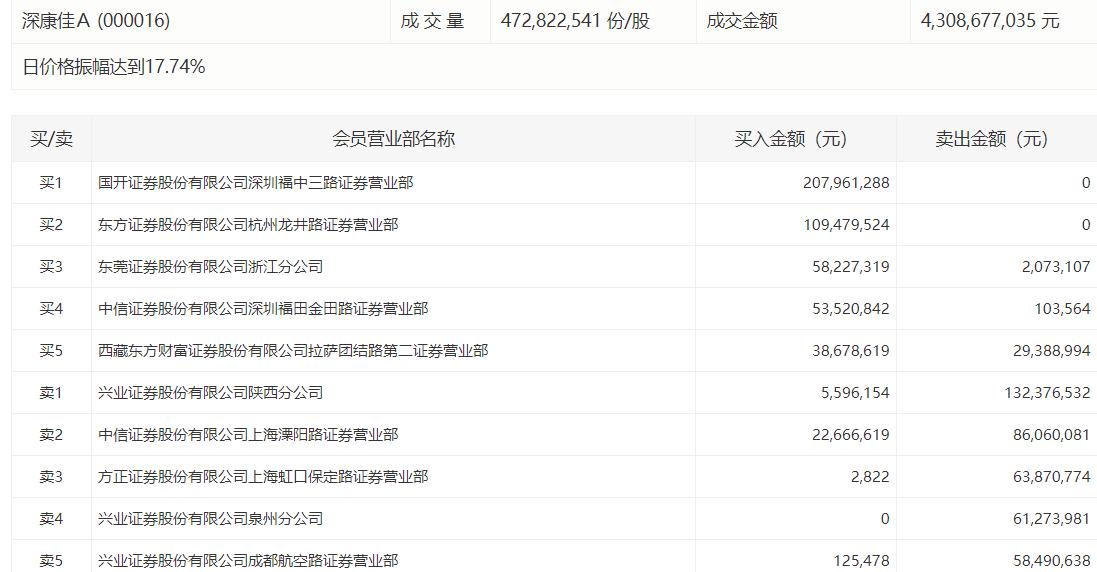Select the 卖4 row label
This screenshot has width=1097, height=572.
(x=51, y=519)
